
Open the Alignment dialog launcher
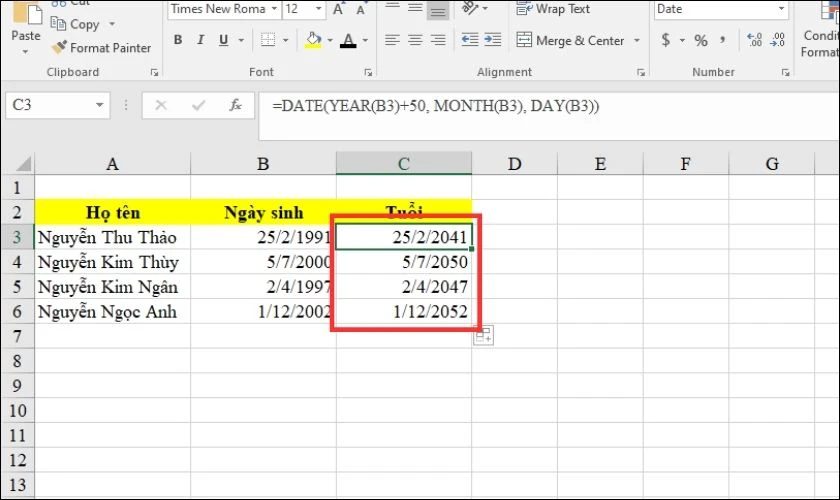641,72
